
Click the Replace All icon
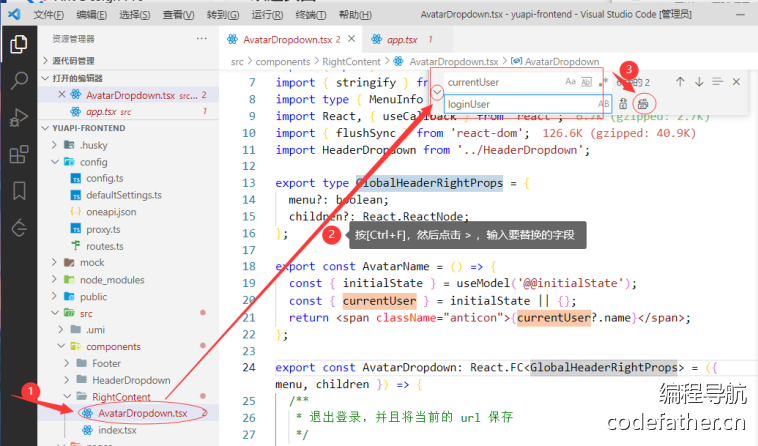click(642, 103)
